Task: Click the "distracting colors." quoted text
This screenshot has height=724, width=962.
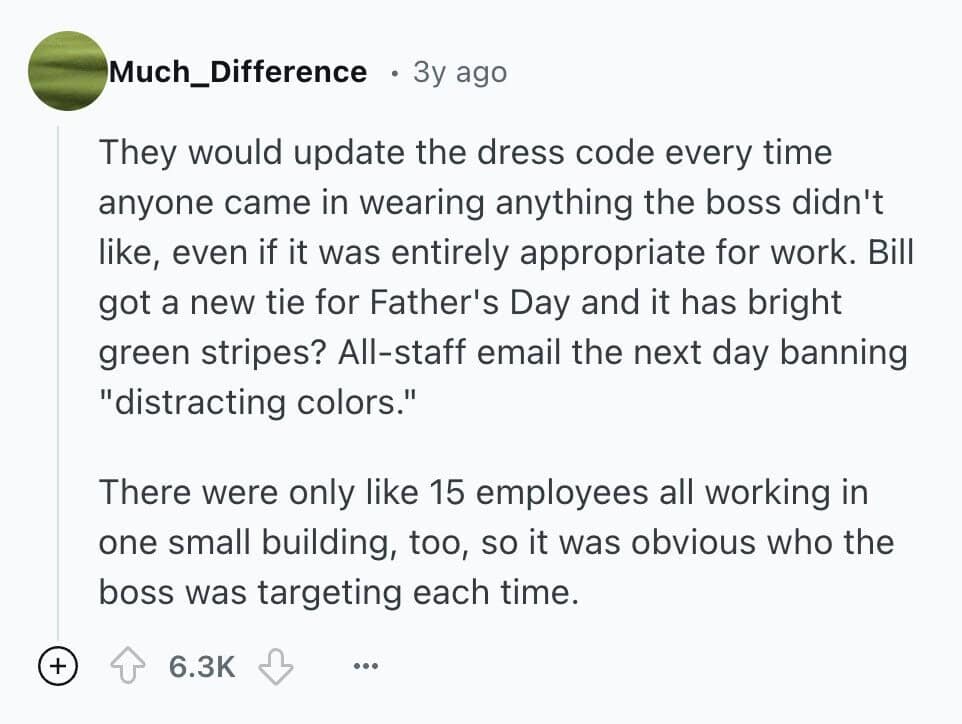Action: tap(247, 402)
